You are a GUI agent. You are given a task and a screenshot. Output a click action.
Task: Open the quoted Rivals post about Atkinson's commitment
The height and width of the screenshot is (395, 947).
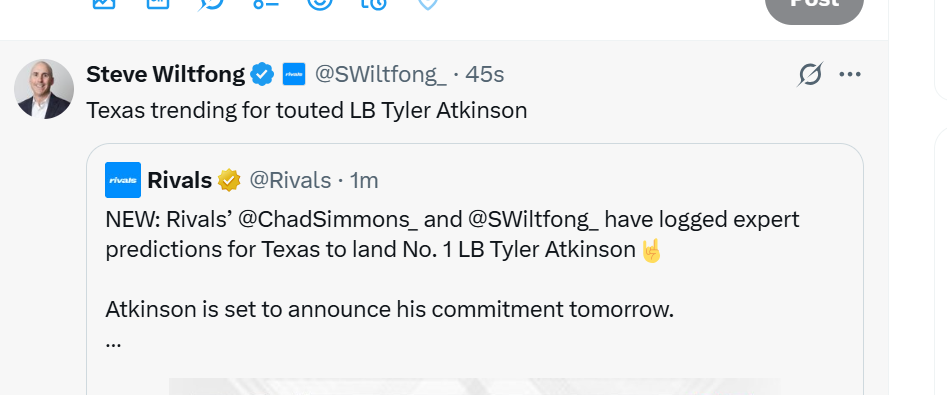[475, 269]
